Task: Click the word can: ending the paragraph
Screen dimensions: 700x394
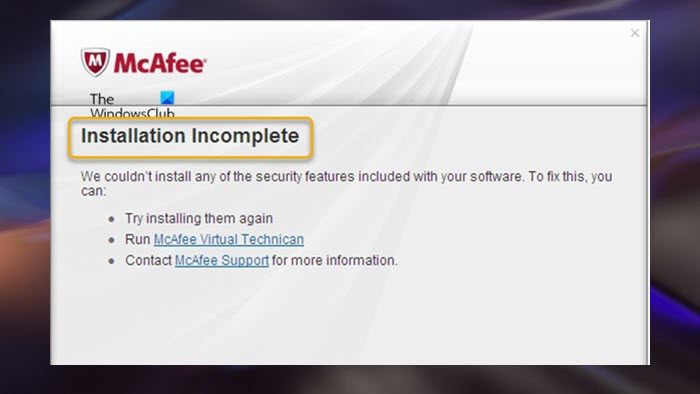Action: [x=93, y=191]
